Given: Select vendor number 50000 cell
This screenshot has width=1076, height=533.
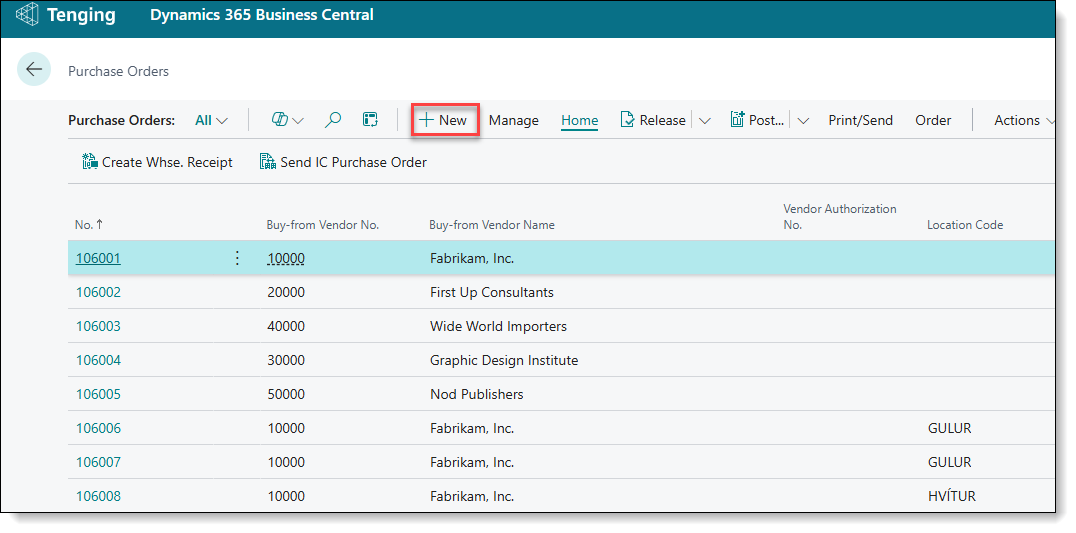Looking at the screenshot, I should point(286,394).
